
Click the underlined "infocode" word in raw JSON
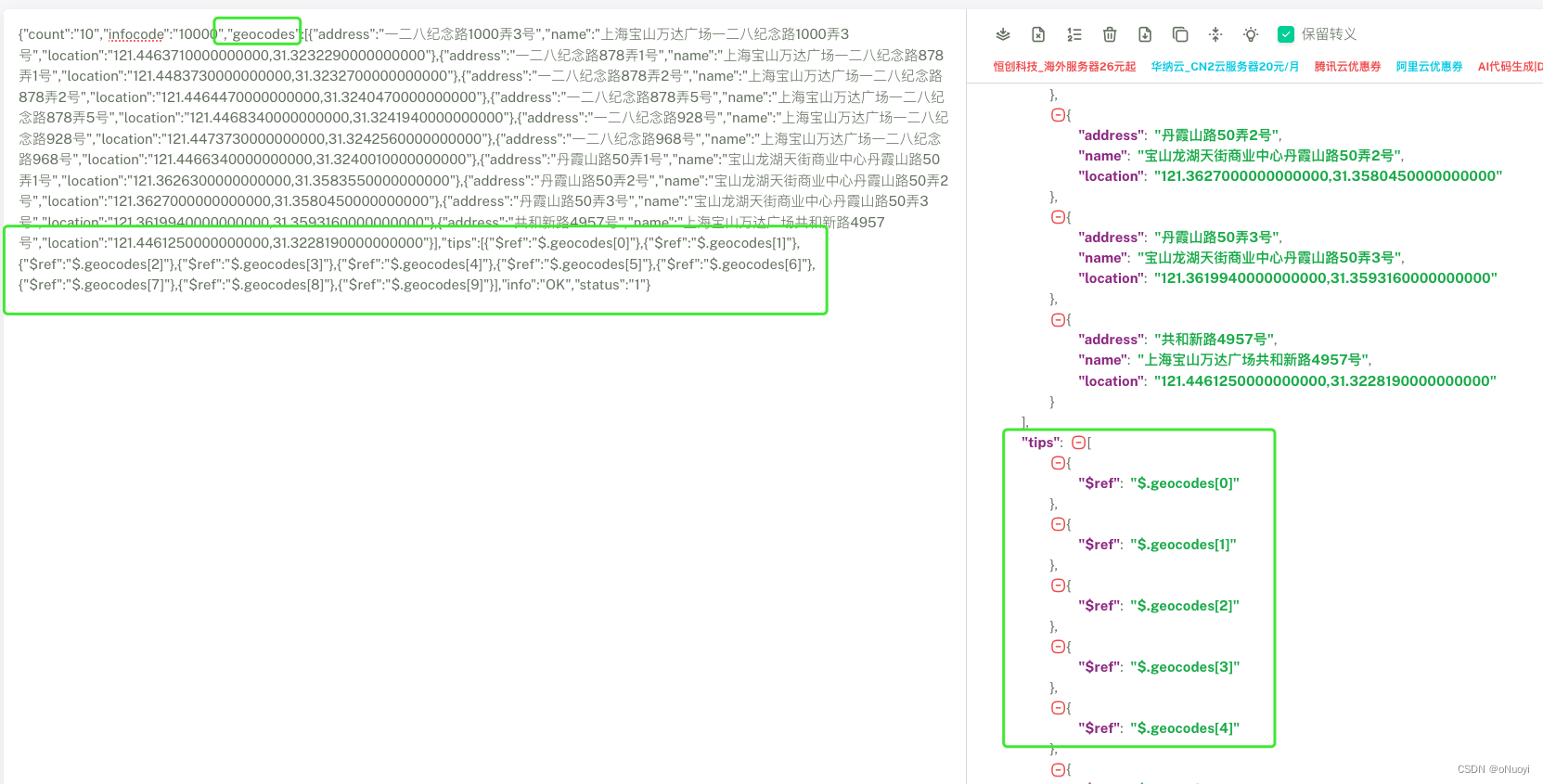pos(135,34)
